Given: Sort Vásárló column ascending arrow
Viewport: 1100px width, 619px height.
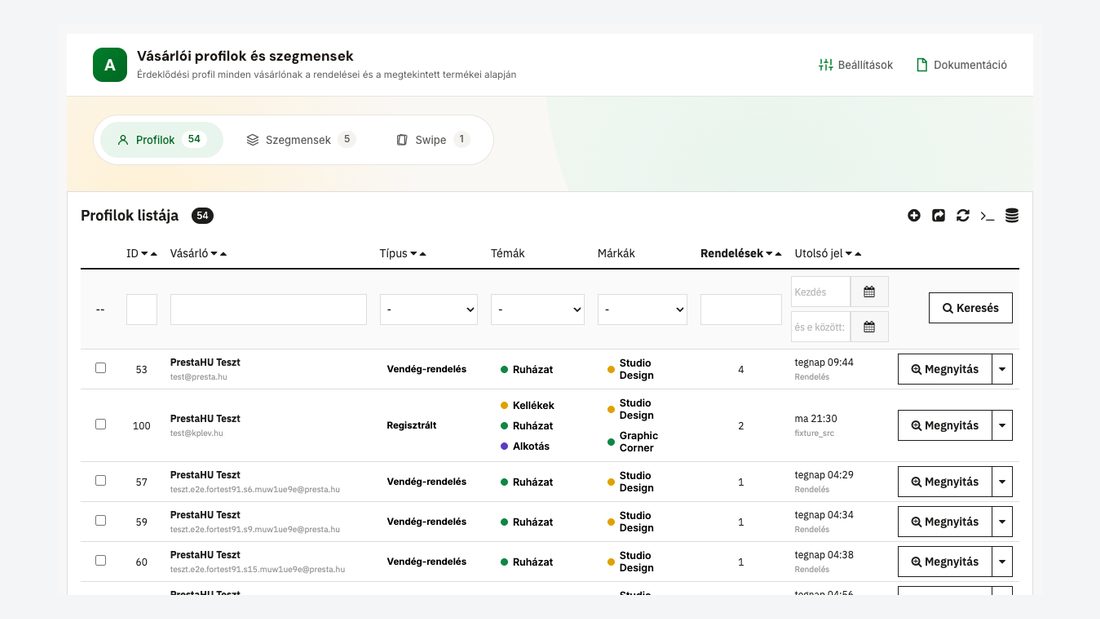Looking at the screenshot, I should pyautogui.click(x=223, y=254).
